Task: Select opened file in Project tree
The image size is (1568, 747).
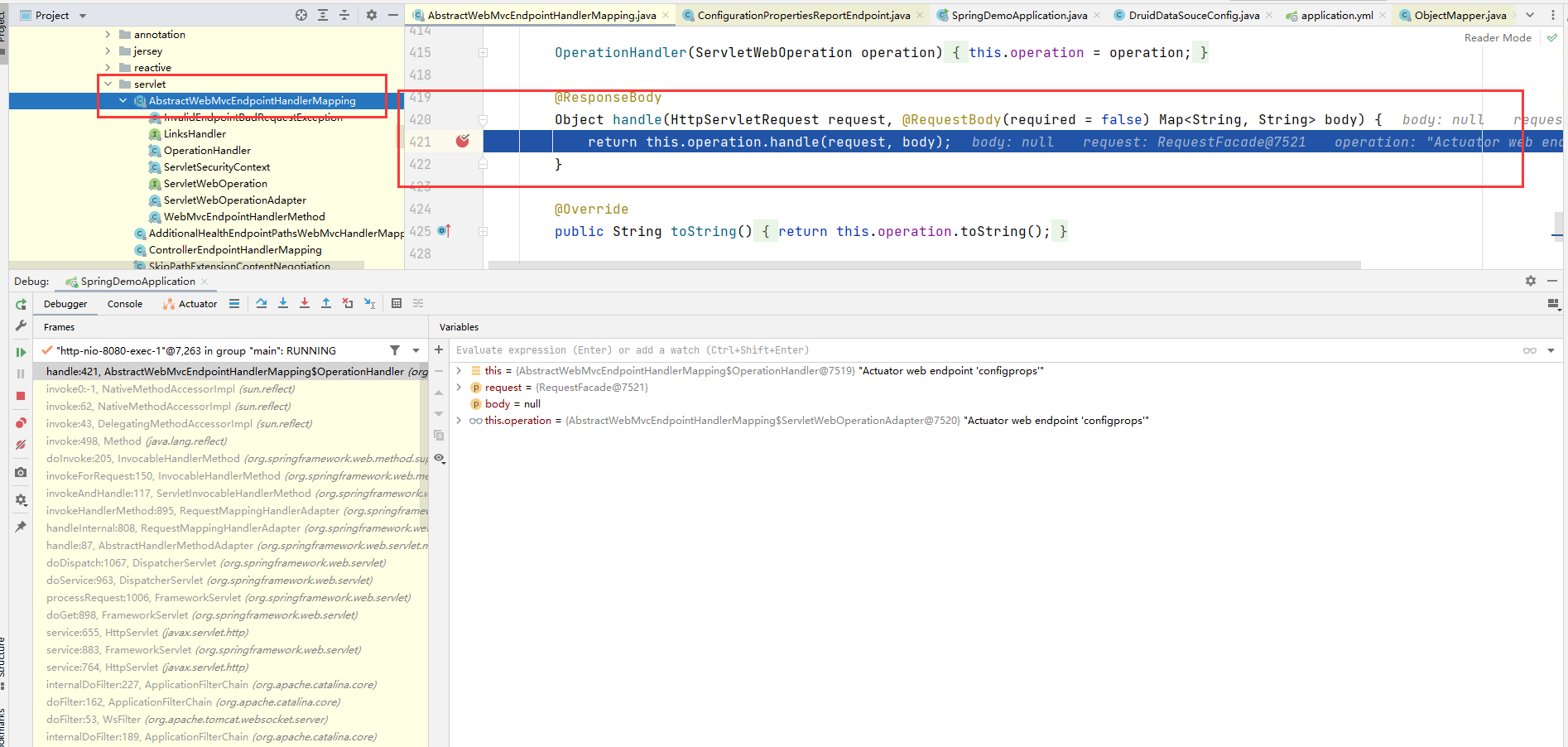Action: (301, 15)
